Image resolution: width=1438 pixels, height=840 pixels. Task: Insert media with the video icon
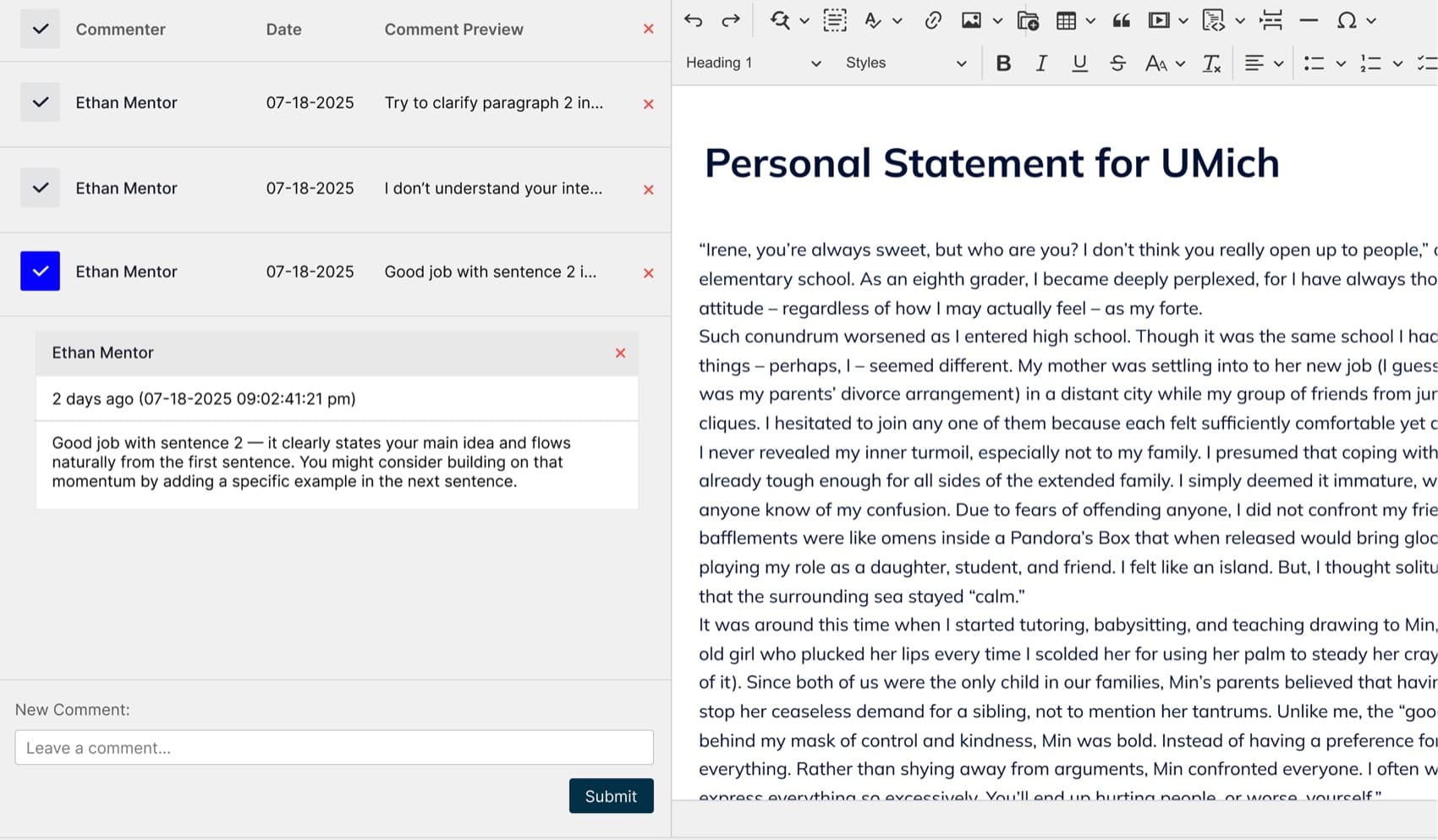(x=1159, y=20)
